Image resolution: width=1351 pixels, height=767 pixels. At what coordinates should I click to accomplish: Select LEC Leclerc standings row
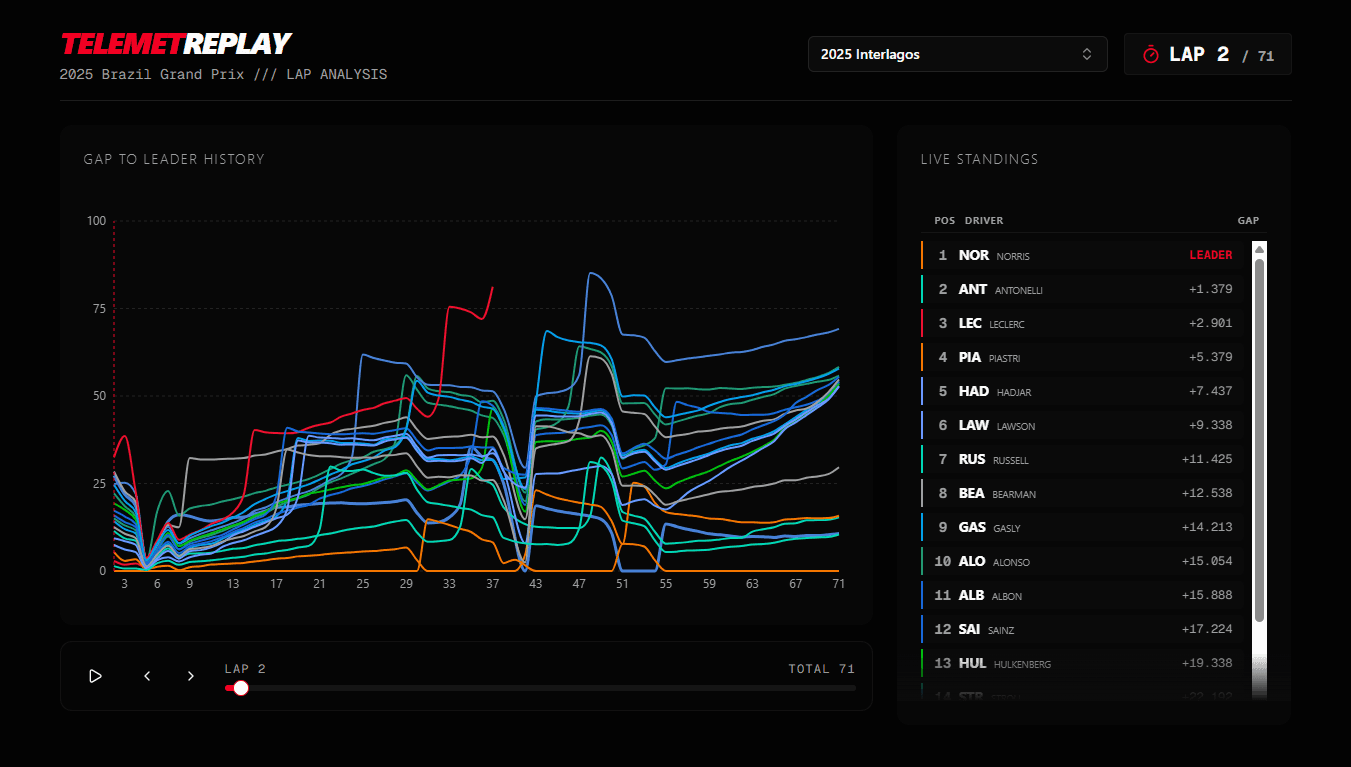click(1082, 323)
